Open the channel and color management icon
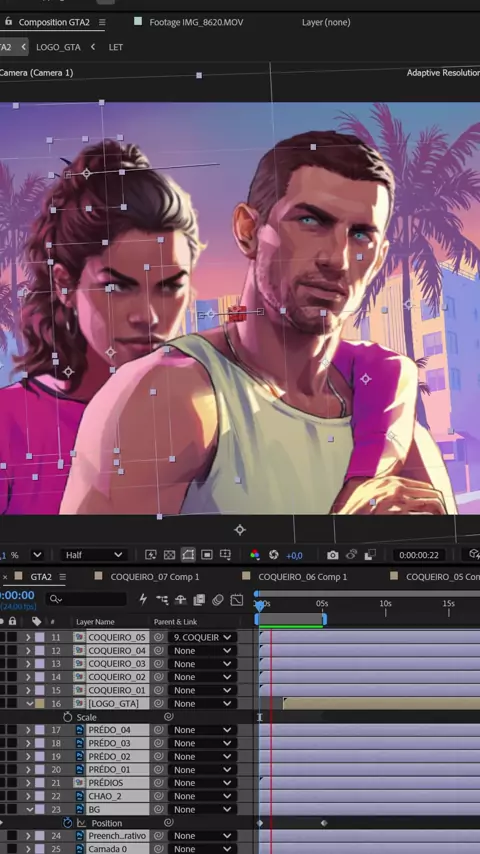This screenshot has width=480, height=854. pyautogui.click(x=254, y=555)
